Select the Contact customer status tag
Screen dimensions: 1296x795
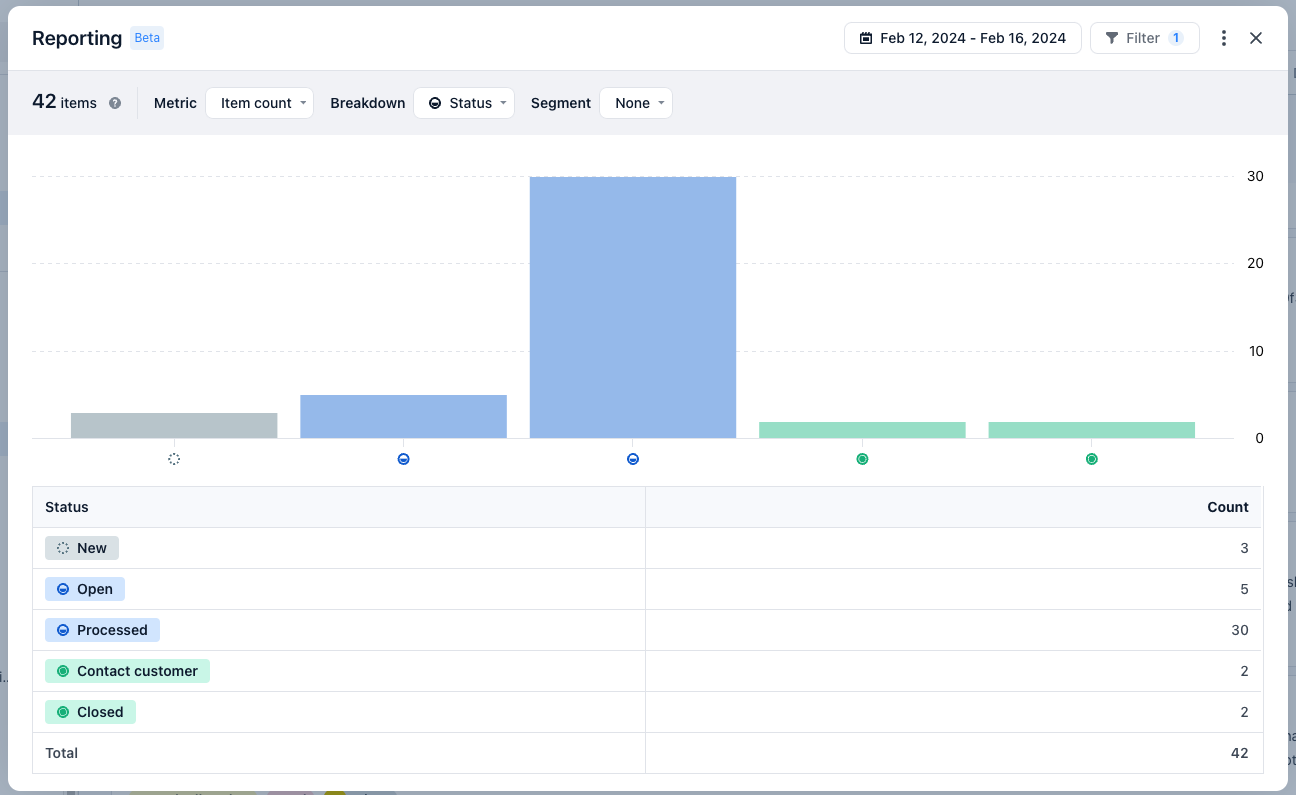(127, 671)
